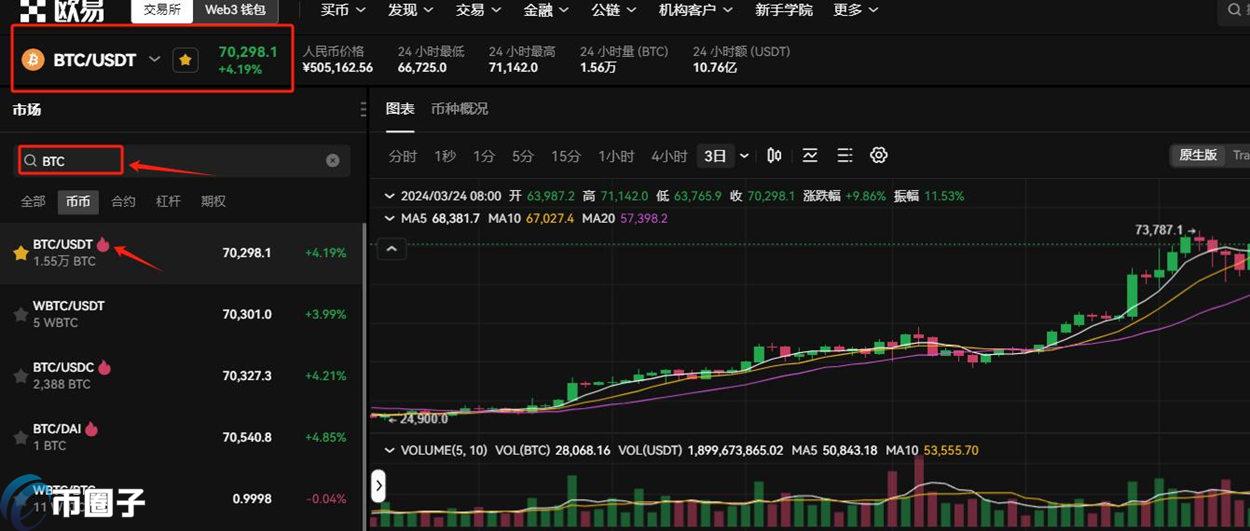
Task: Toggle the star on BTC/USDC row
Action: pos(20,376)
